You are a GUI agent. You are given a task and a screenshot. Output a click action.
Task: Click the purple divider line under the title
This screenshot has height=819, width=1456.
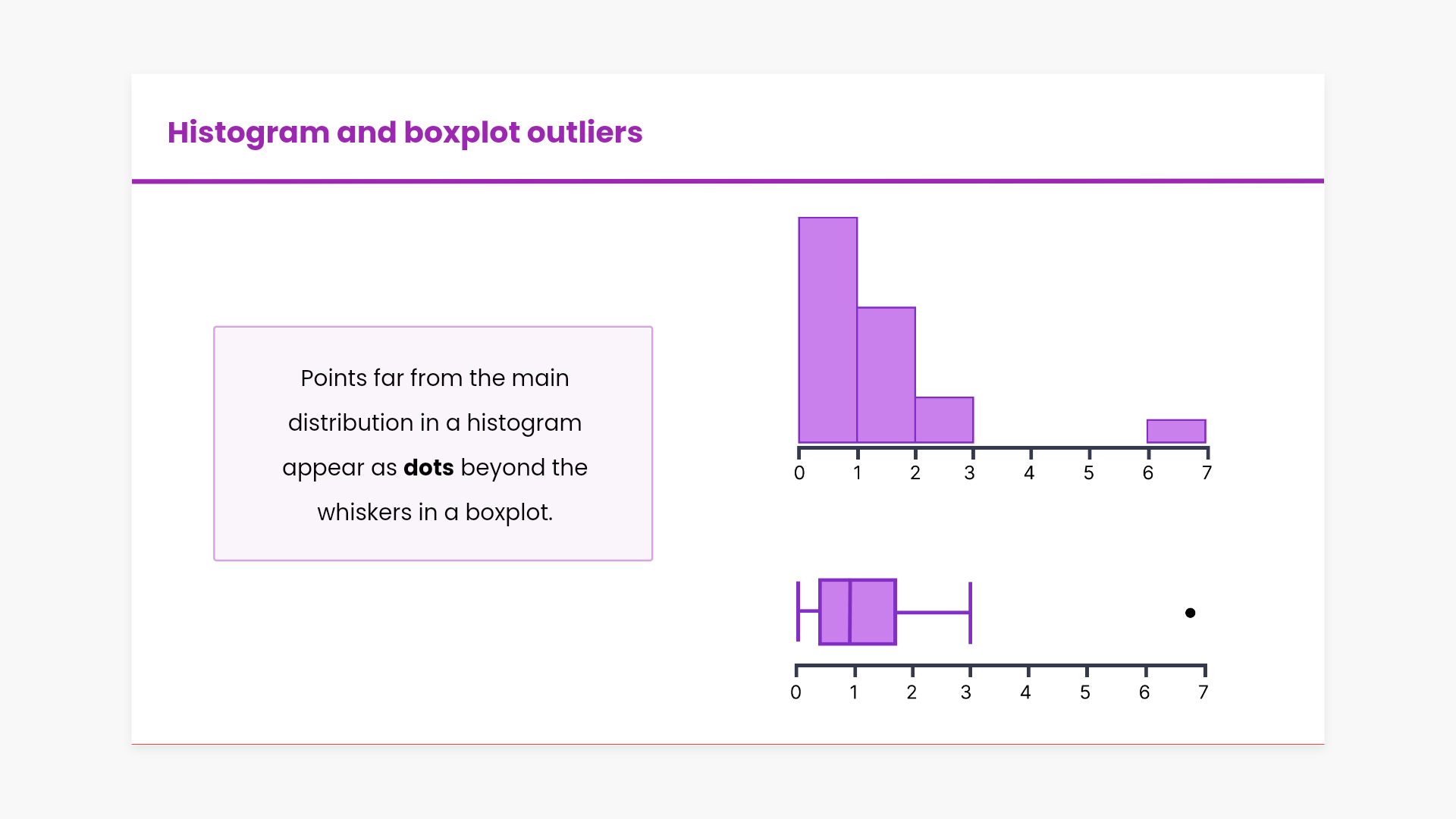[x=728, y=181]
